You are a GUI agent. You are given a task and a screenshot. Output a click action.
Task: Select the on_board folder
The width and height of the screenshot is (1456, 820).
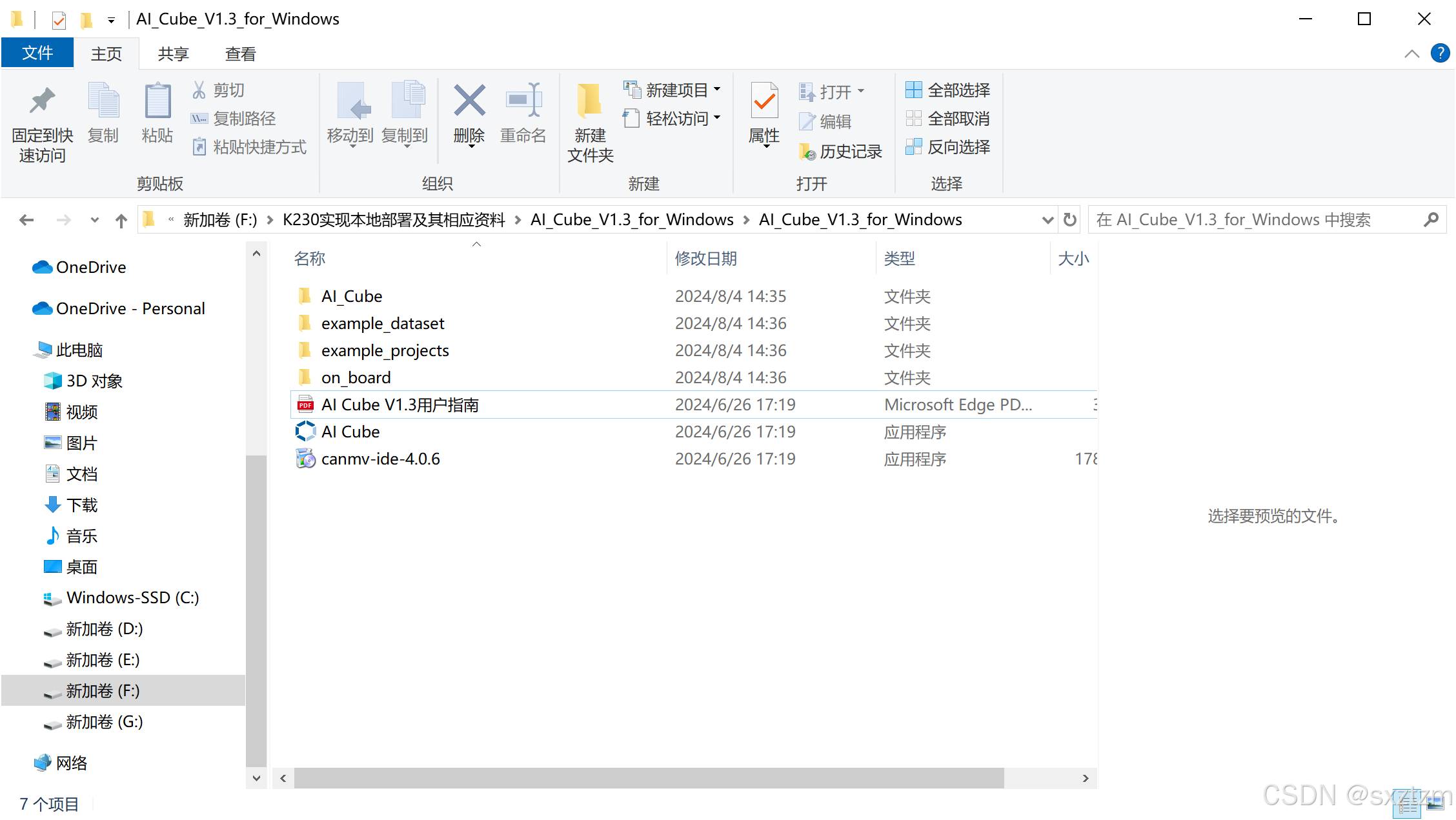click(x=356, y=377)
